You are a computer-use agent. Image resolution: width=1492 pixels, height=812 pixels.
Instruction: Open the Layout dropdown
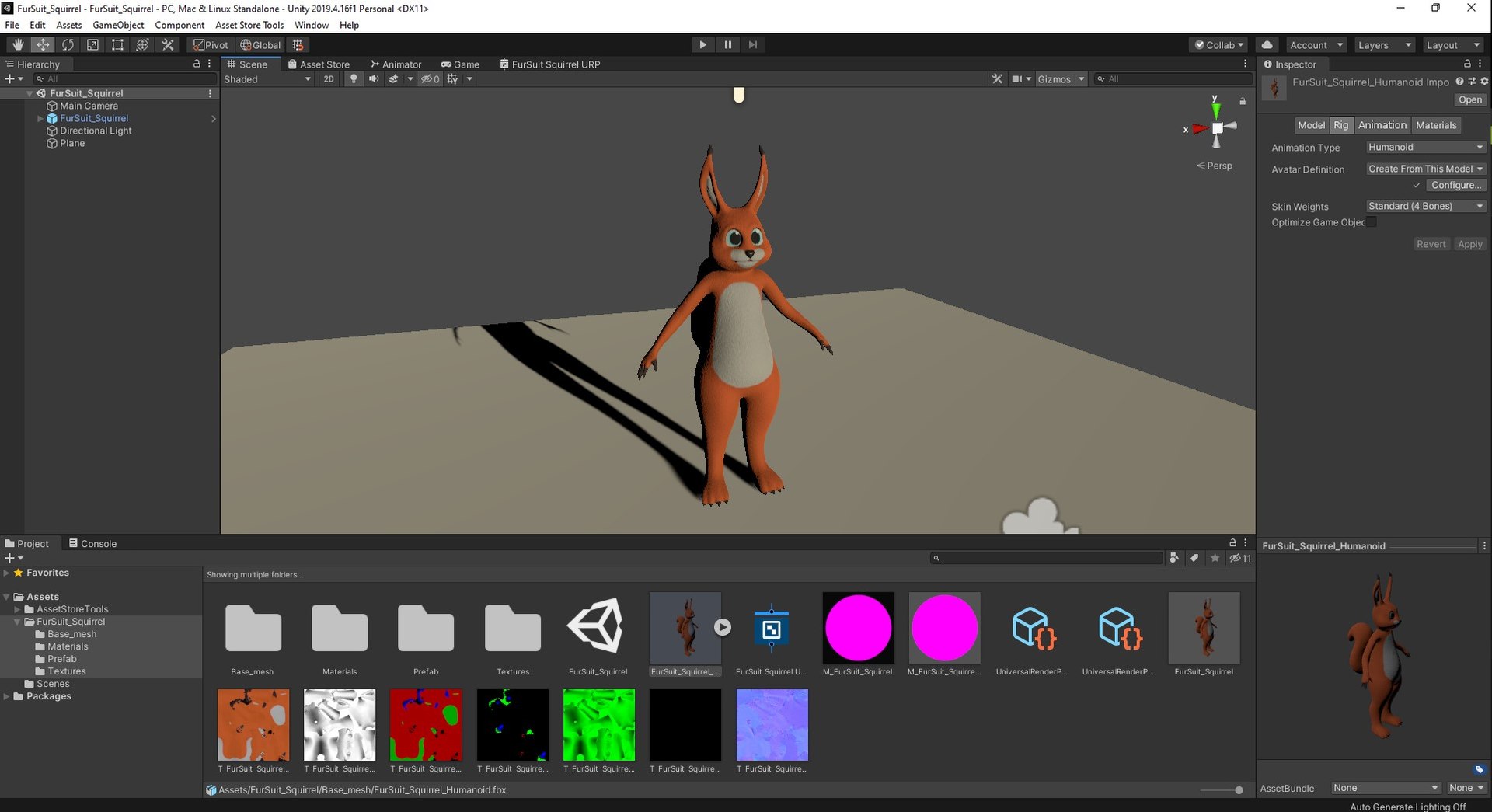point(1452,45)
